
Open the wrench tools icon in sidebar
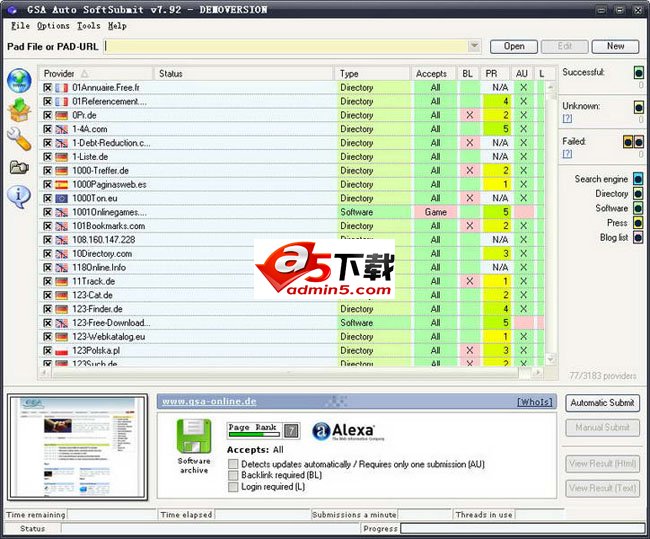click(x=19, y=139)
